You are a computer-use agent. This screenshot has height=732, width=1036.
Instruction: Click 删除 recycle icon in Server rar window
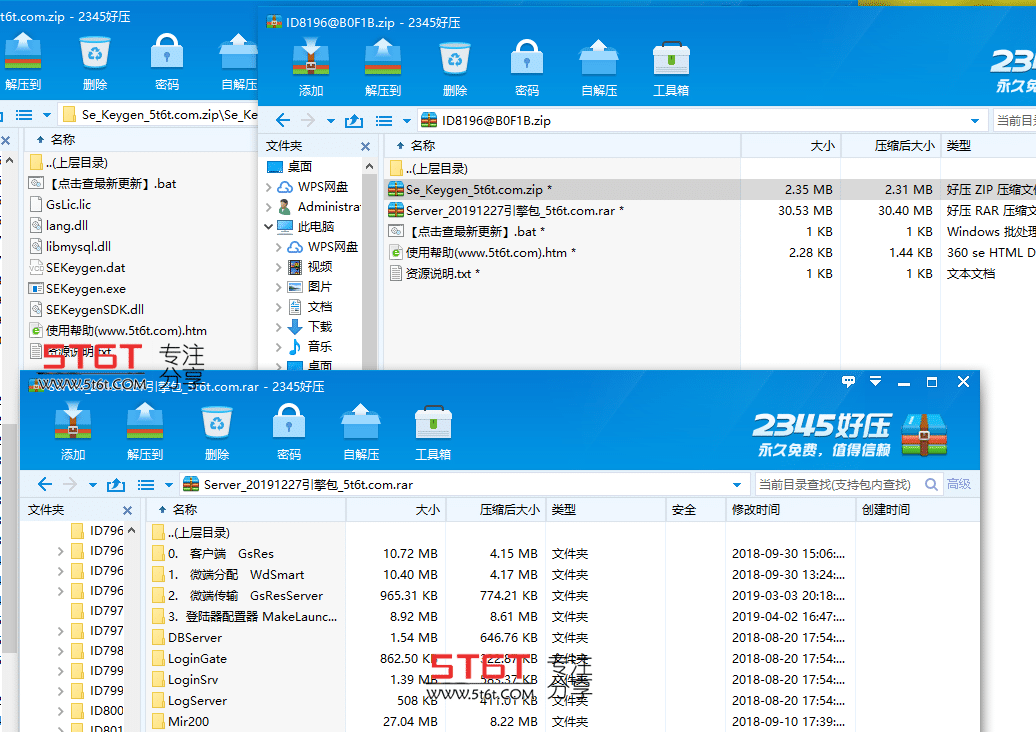pos(217,422)
